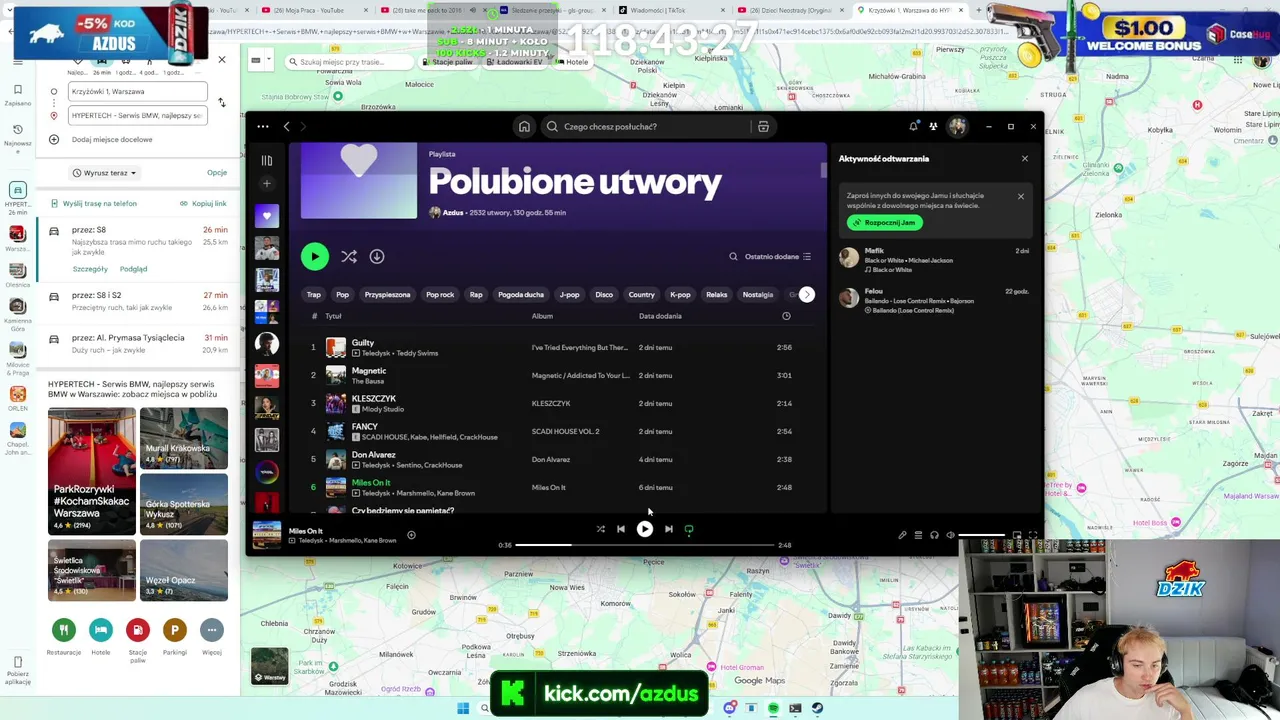Open Opcje route options in Maps
Image resolution: width=1280 pixels, height=720 pixels.
pos(217,173)
